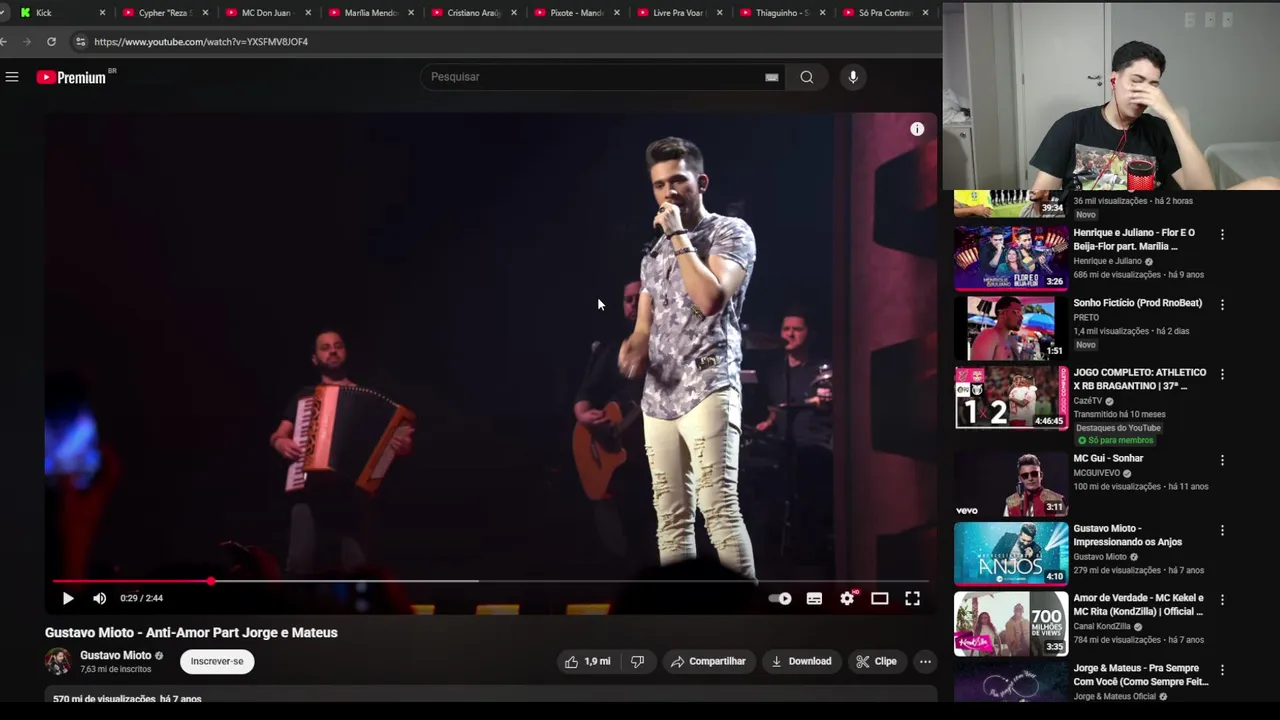Toggle subtitles/closed captions button
This screenshot has width=1280, height=720.
pyautogui.click(x=814, y=598)
